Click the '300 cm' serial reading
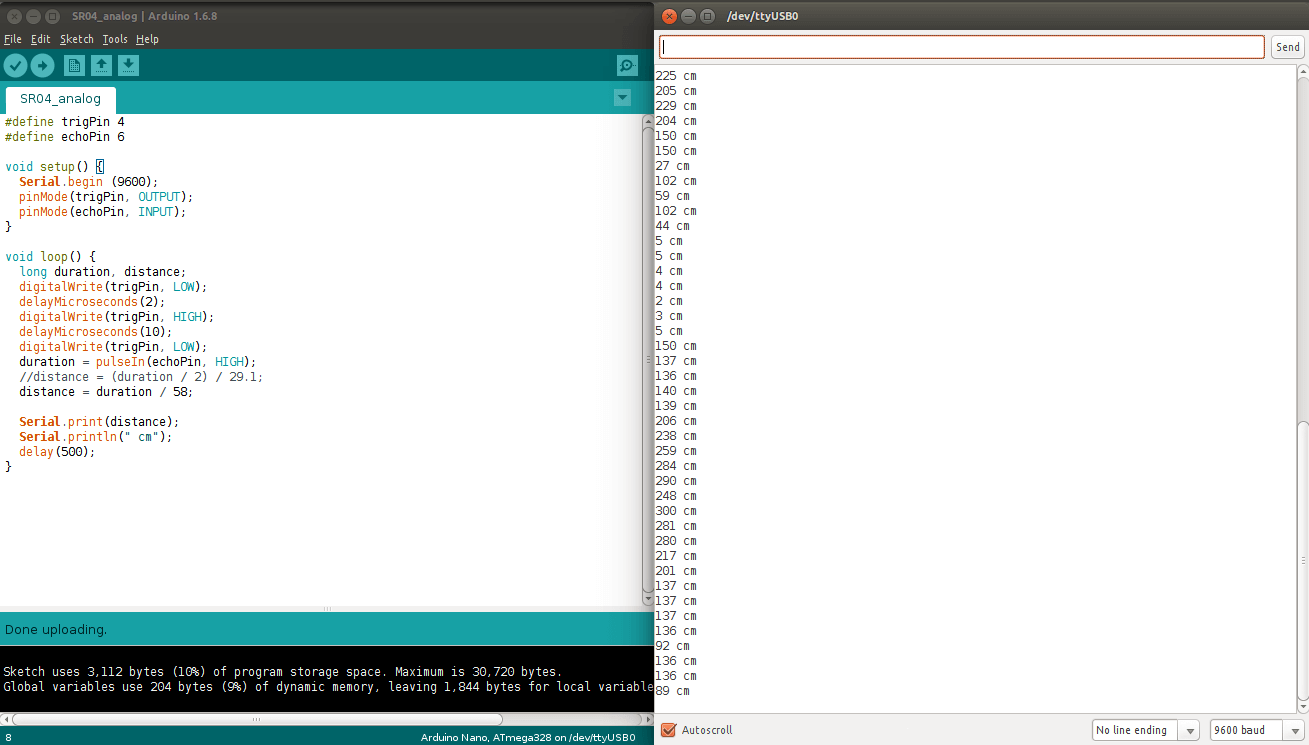 [x=676, y=511]
